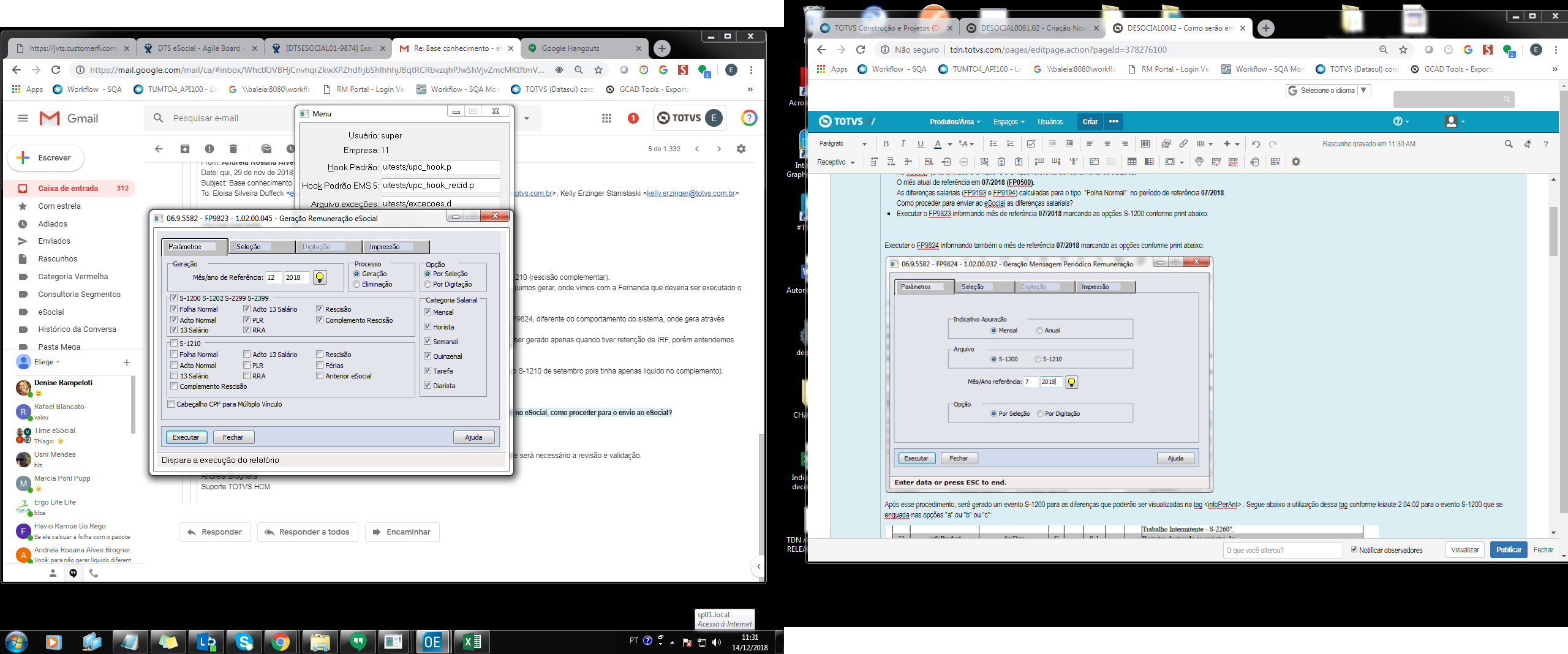Click Responder a todos in Gmail
Screen dimensions: 1568x654
pos(308,532)
